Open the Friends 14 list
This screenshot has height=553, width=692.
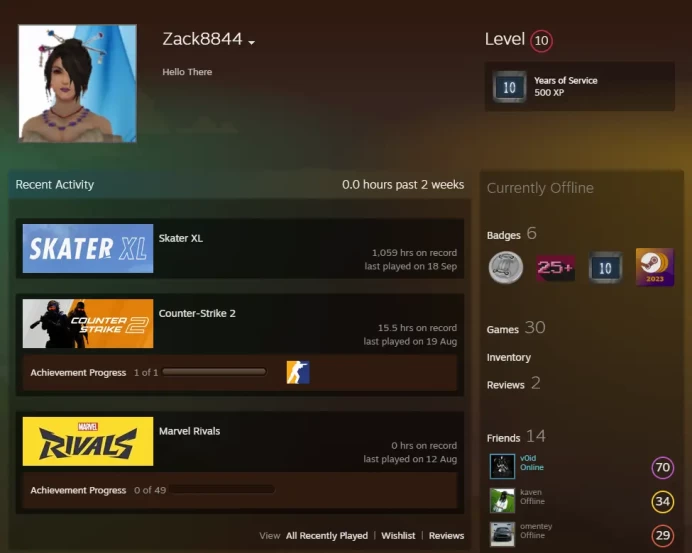coord(516,436)
